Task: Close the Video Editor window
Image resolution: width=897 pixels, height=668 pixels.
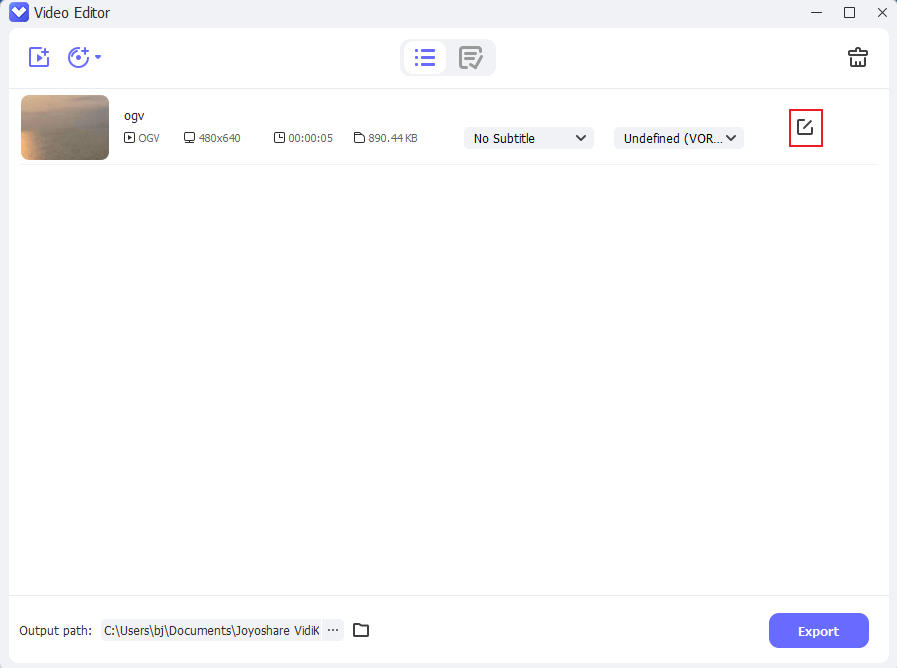Action: [x=880, y=13]
